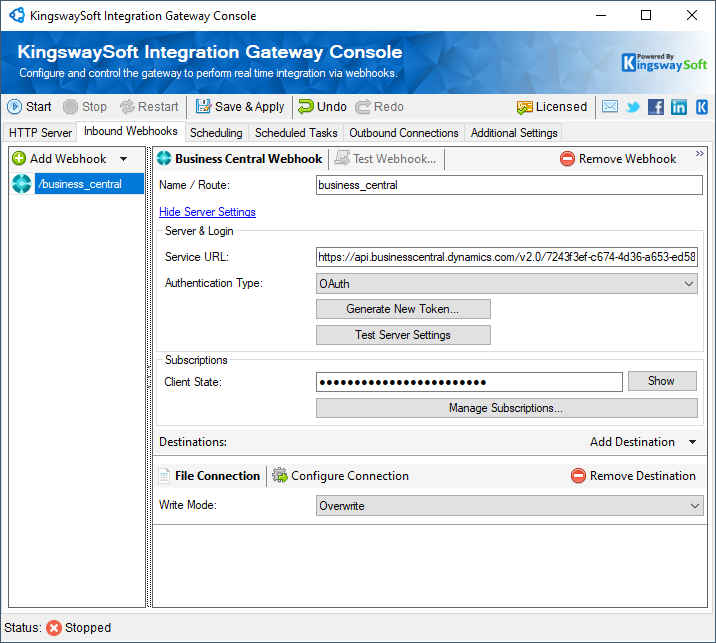
Task: Click the Configure Connection gear icon
Action: click(x=279, y=475)
